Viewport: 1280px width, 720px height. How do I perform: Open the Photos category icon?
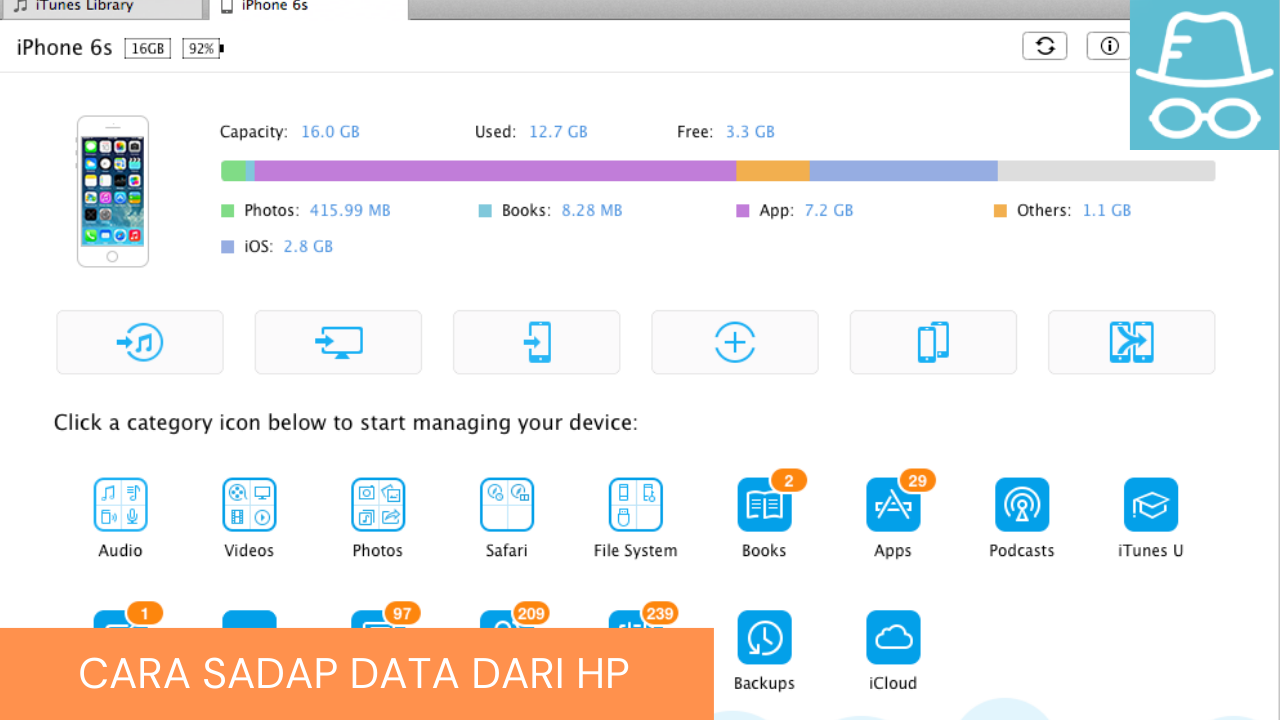(x=378, y=505)
